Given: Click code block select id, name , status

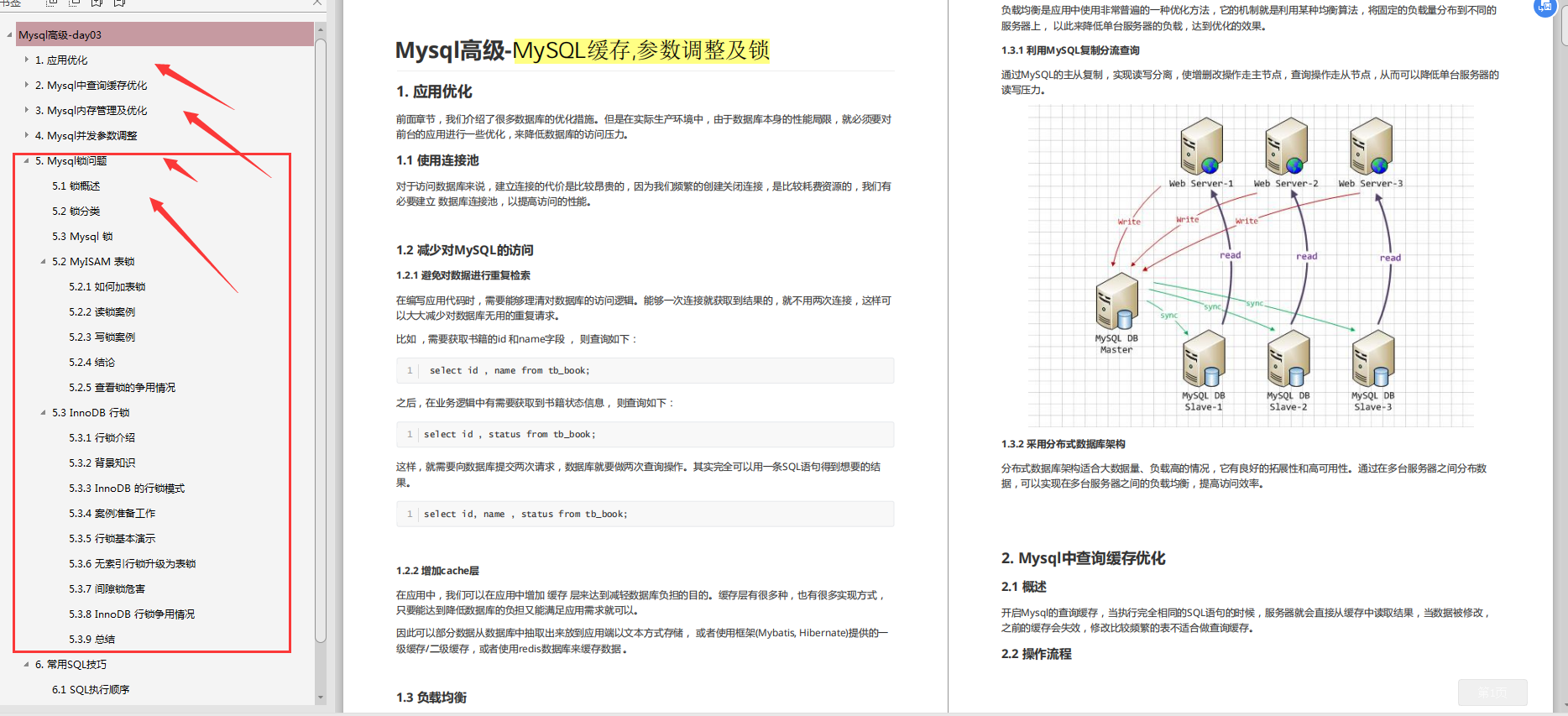Looking at the screenshot, I should [x=645, y=514].
